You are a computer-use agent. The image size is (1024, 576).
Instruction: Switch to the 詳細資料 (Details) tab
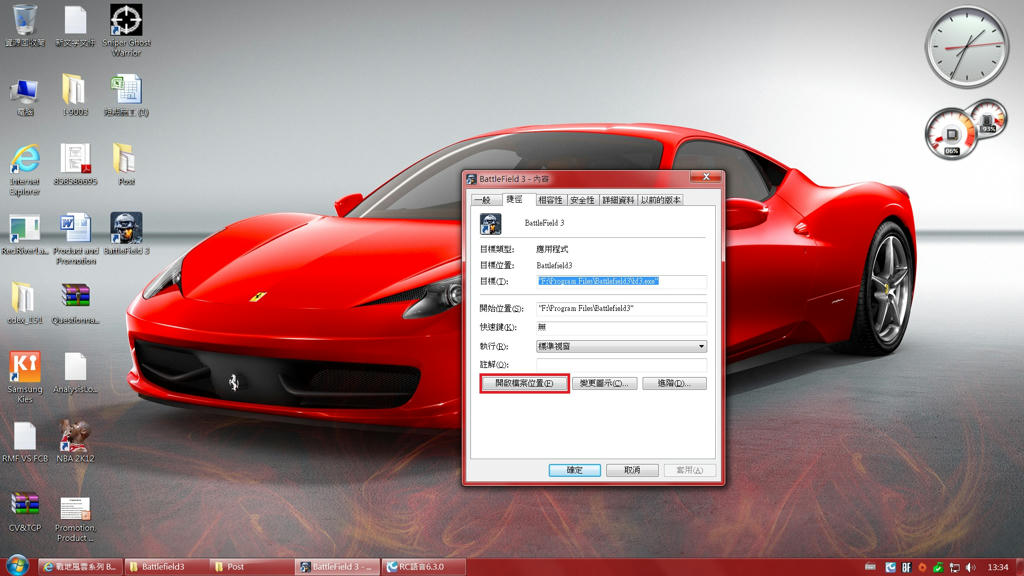(618, 200)
